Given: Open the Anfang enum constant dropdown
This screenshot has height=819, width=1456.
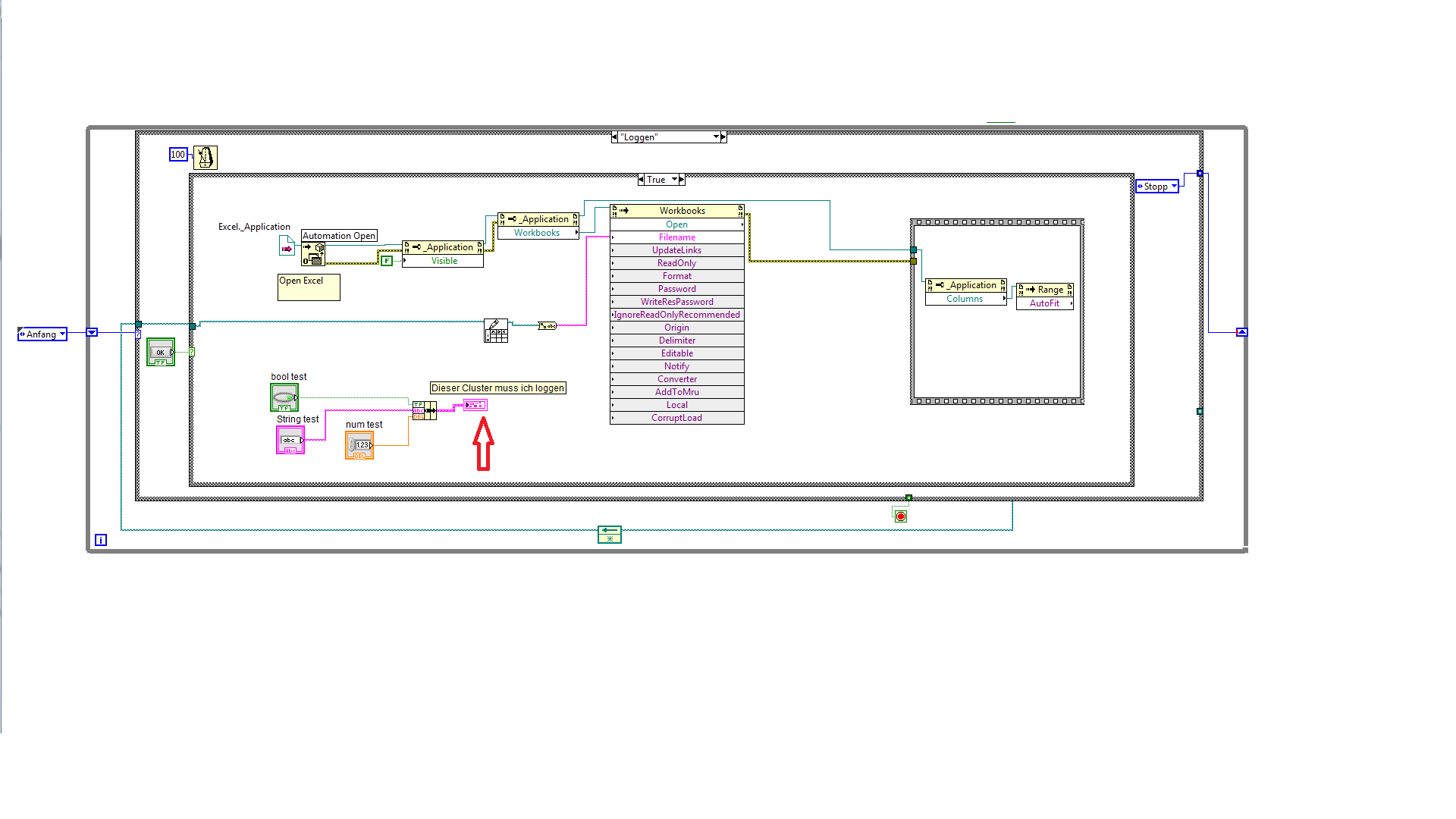Looking at the screenshot, I should (x=62, y=334).
